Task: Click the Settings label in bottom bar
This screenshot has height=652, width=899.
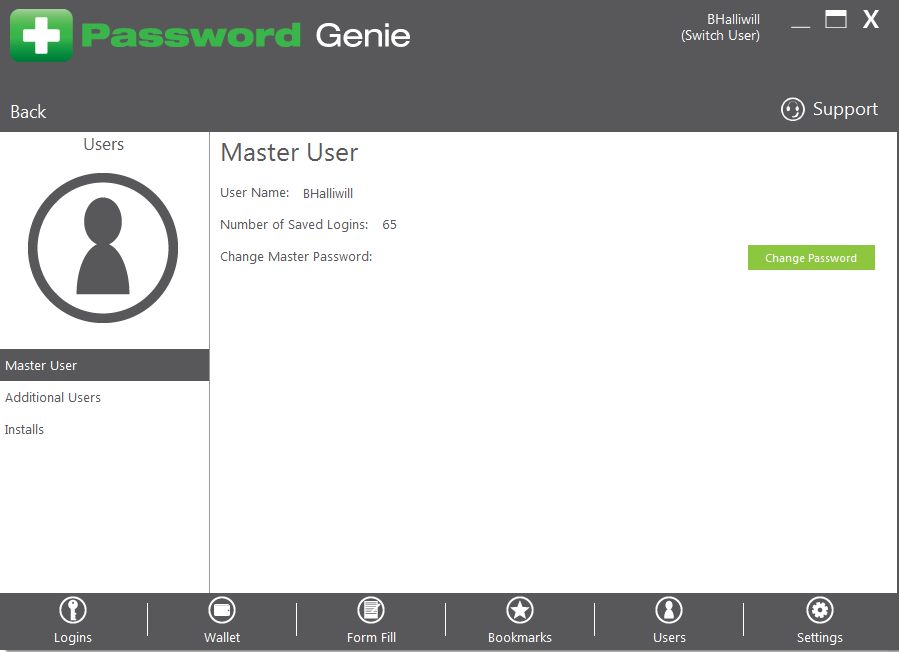Action: coord(820,638)
